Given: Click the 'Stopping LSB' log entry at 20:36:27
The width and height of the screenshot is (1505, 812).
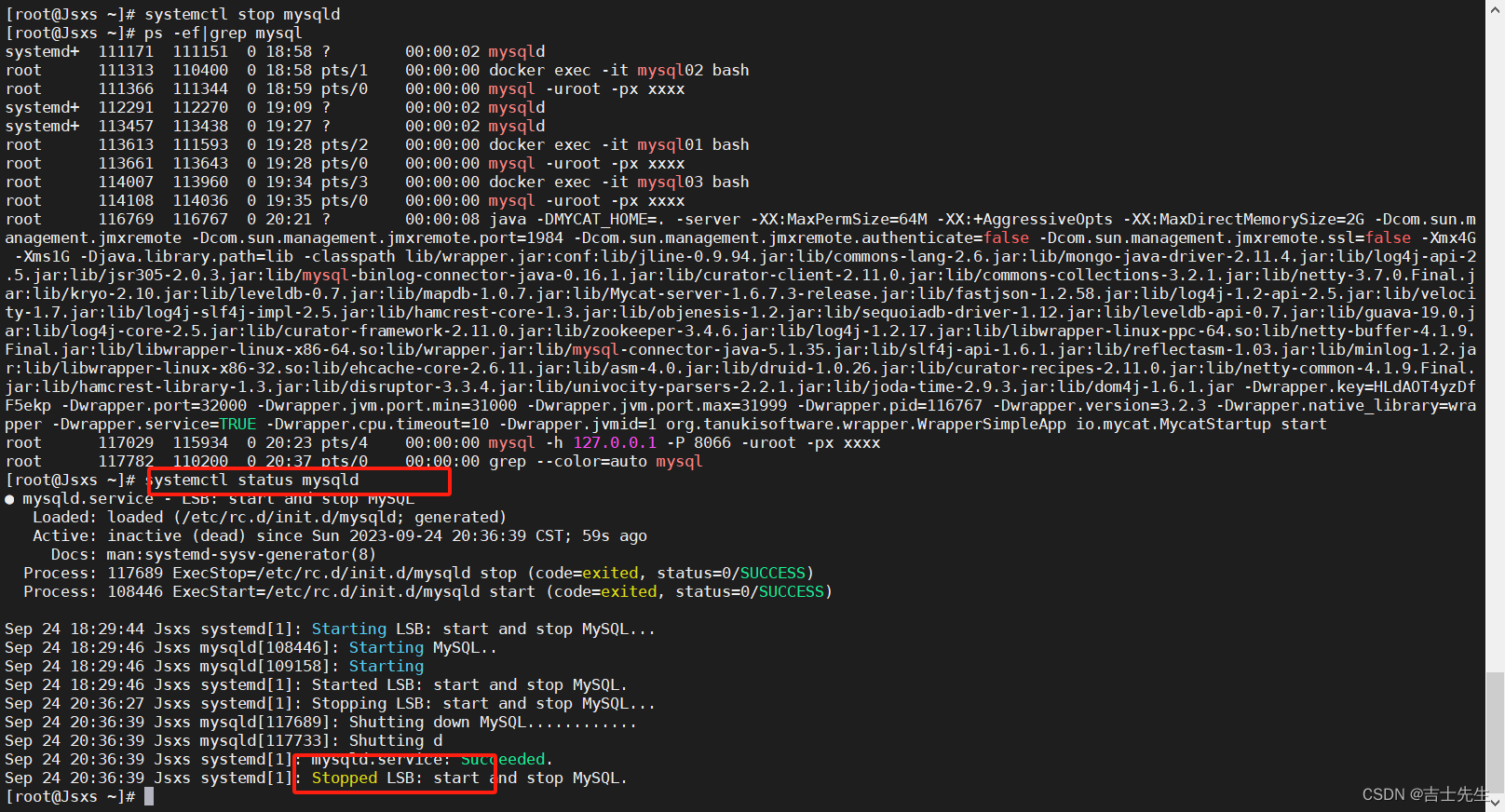Looking at the screenshot, I should point(331,703).
